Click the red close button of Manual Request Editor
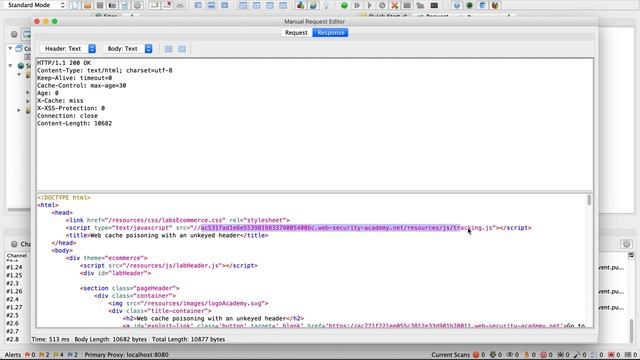Viewport: 640px width, 360px height. [x=37, y=21]
